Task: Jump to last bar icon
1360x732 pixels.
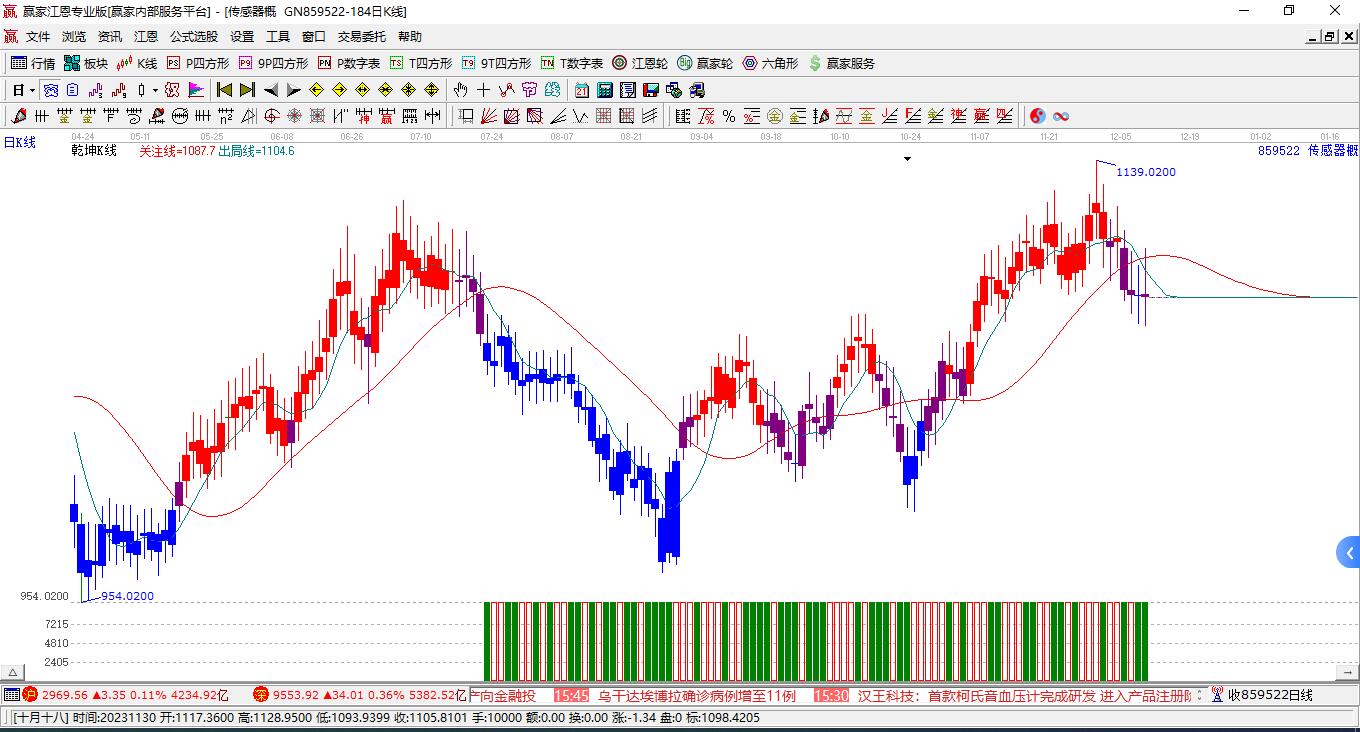Action: 247,90
